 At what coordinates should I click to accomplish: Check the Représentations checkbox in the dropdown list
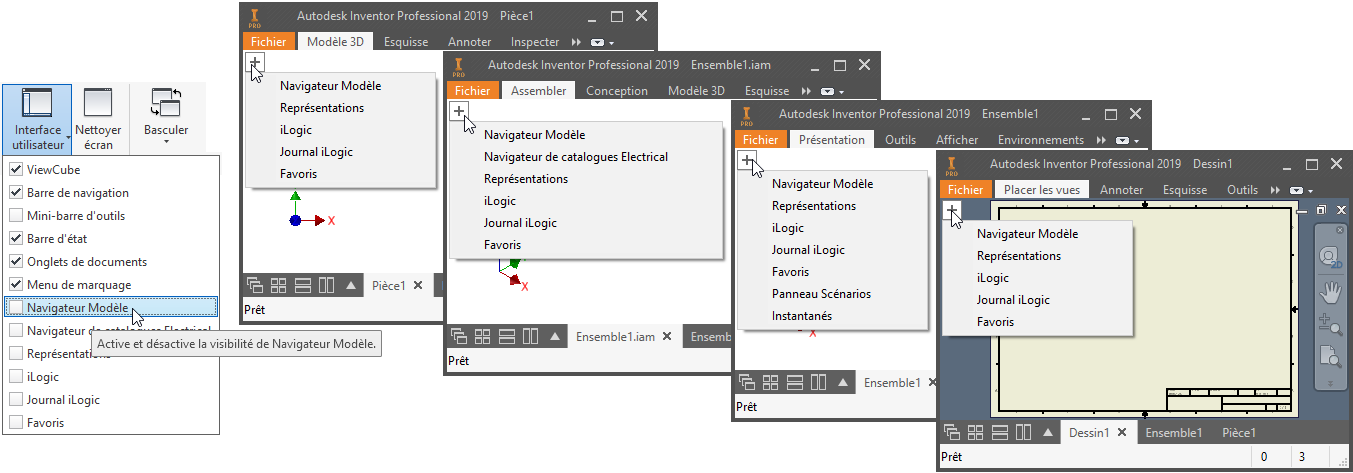(x=16, y=354)
